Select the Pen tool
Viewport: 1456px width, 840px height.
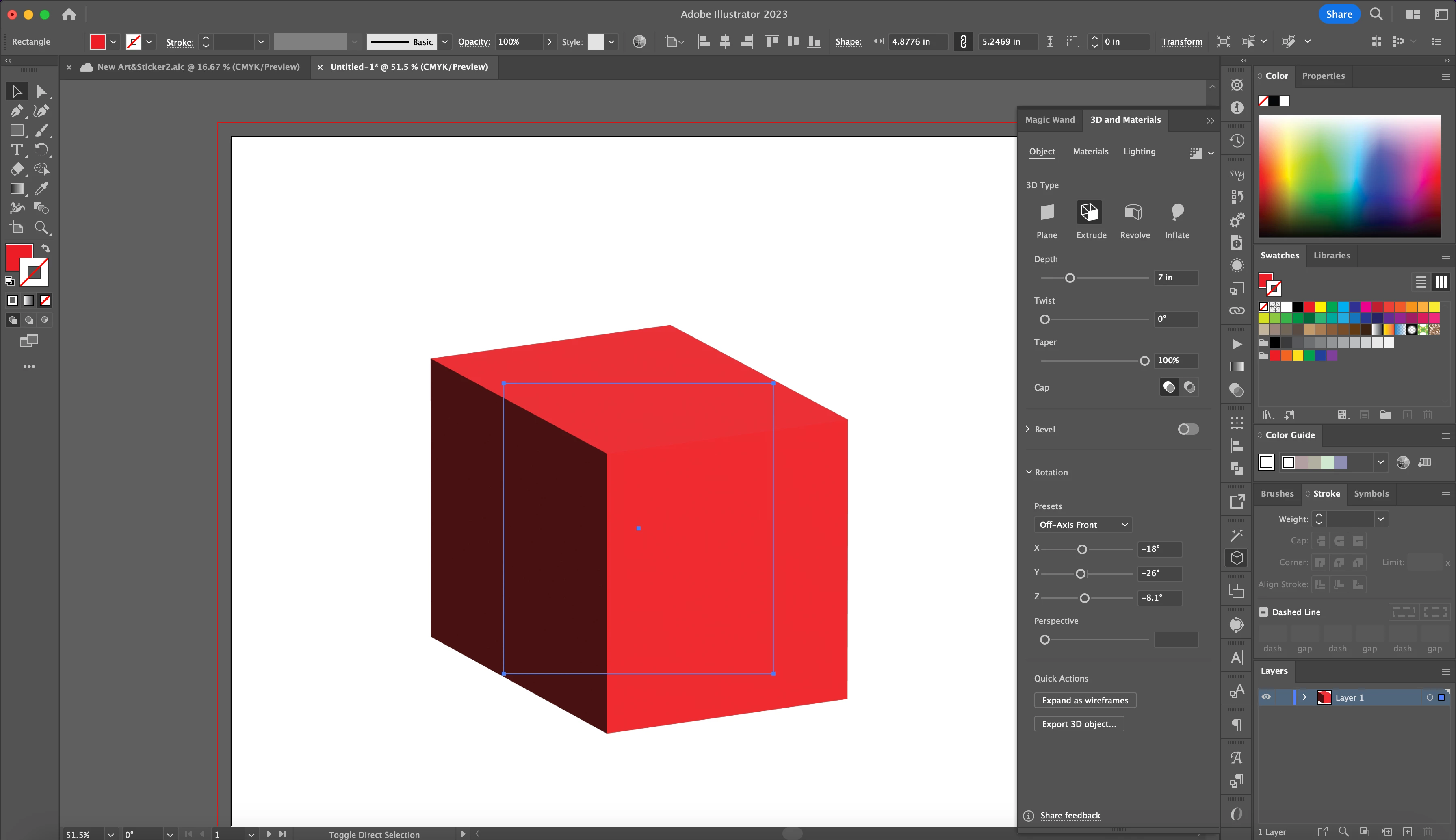pyautogui.click(x=16, y=111)
